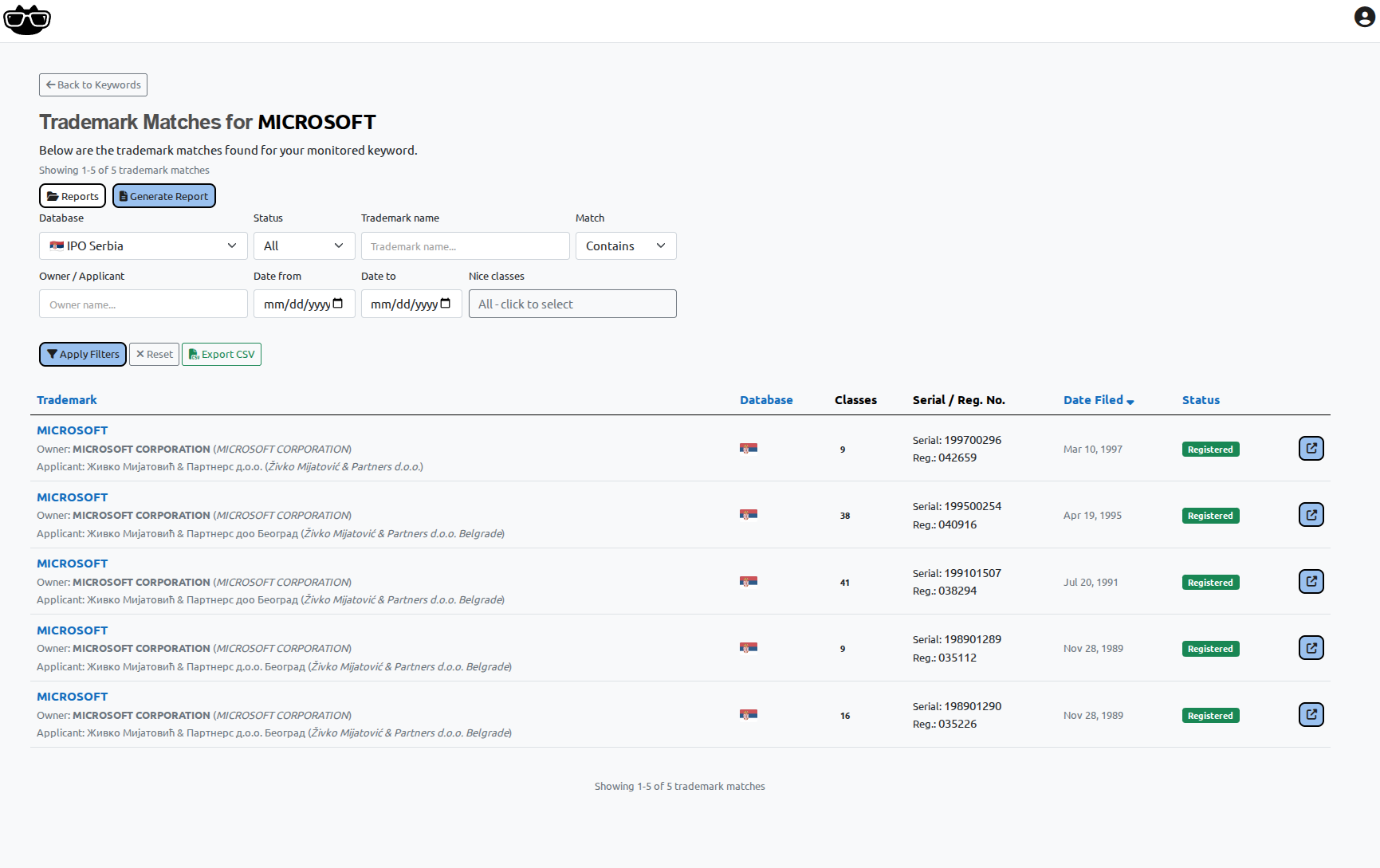Reset all filters
Screen dimensions: 1380x868
click(155, 355)
